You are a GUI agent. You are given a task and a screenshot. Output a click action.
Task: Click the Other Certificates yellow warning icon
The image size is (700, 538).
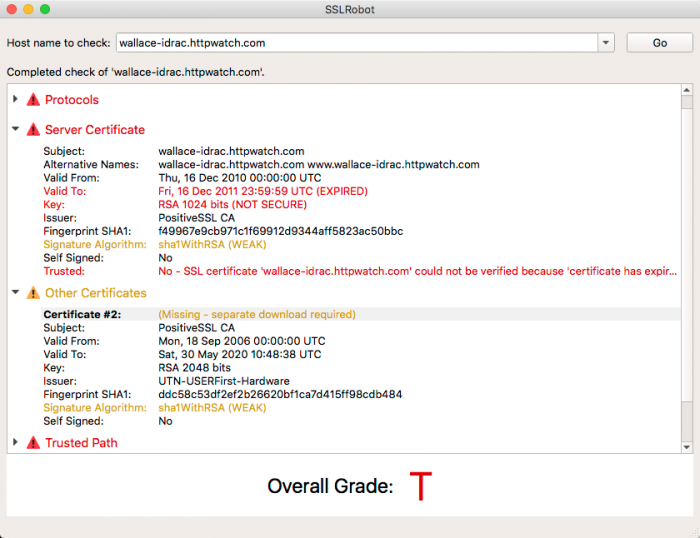point(33,293)
